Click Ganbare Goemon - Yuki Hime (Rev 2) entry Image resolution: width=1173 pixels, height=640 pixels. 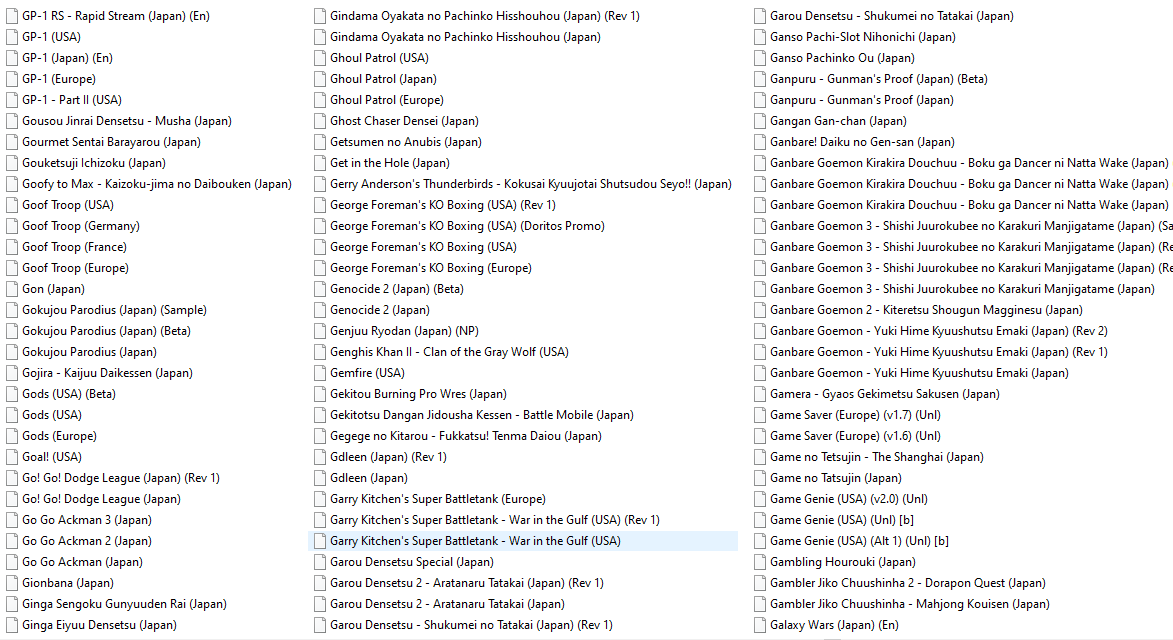click(939, 330)
